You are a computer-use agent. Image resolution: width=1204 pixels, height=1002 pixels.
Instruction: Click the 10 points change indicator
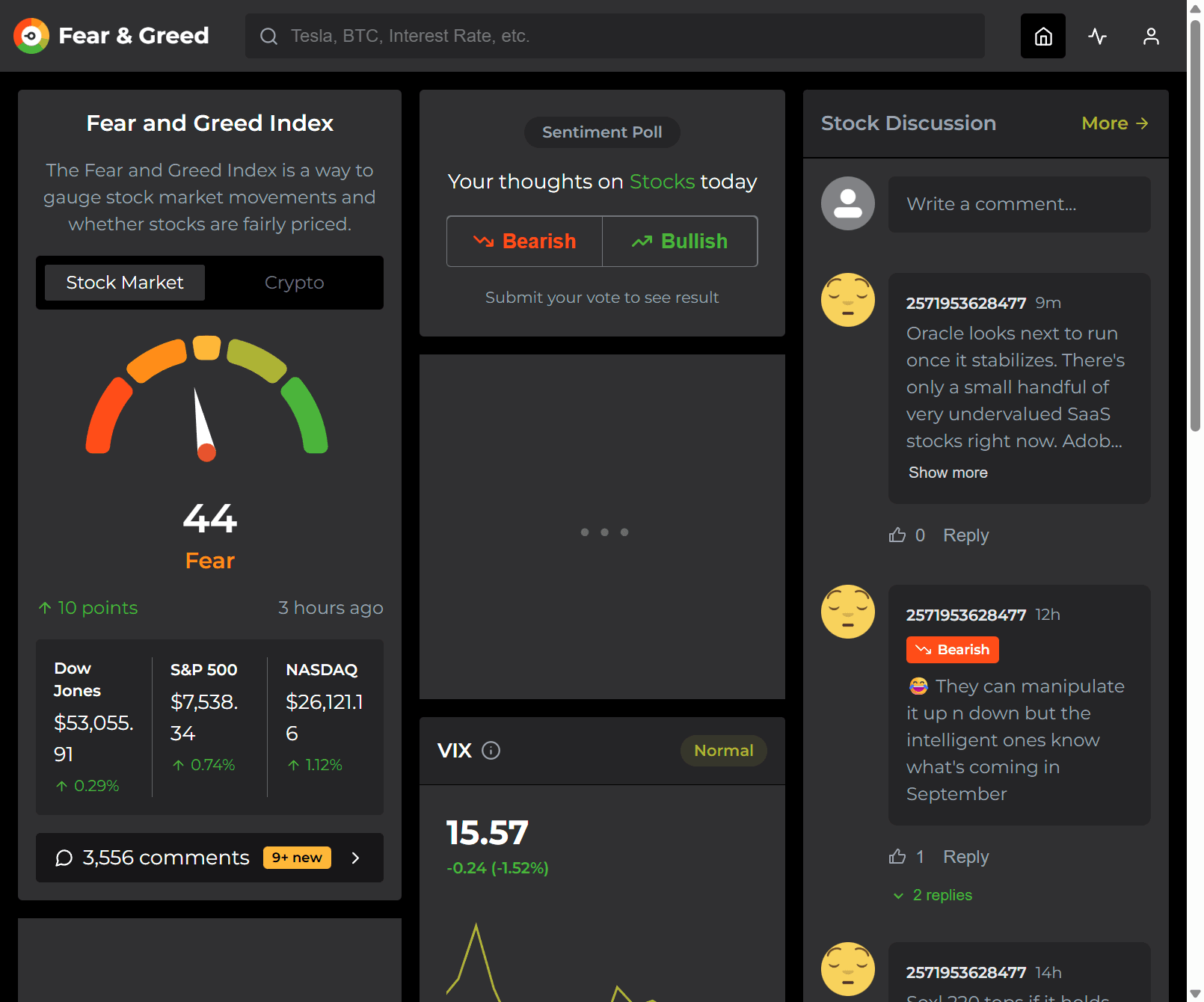coord(88,608)
